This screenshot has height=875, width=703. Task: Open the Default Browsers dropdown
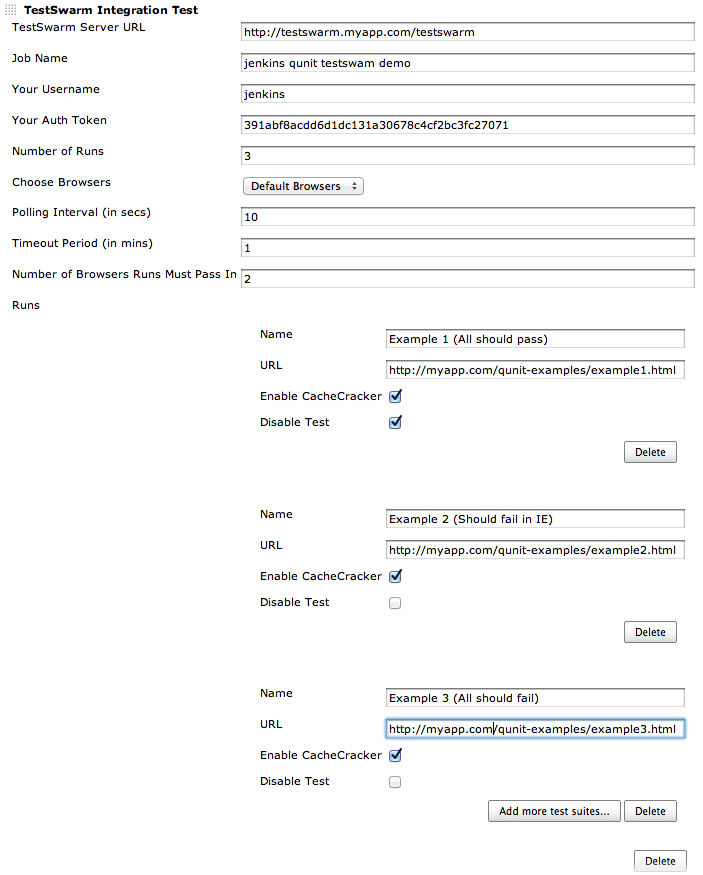point(303,186)
